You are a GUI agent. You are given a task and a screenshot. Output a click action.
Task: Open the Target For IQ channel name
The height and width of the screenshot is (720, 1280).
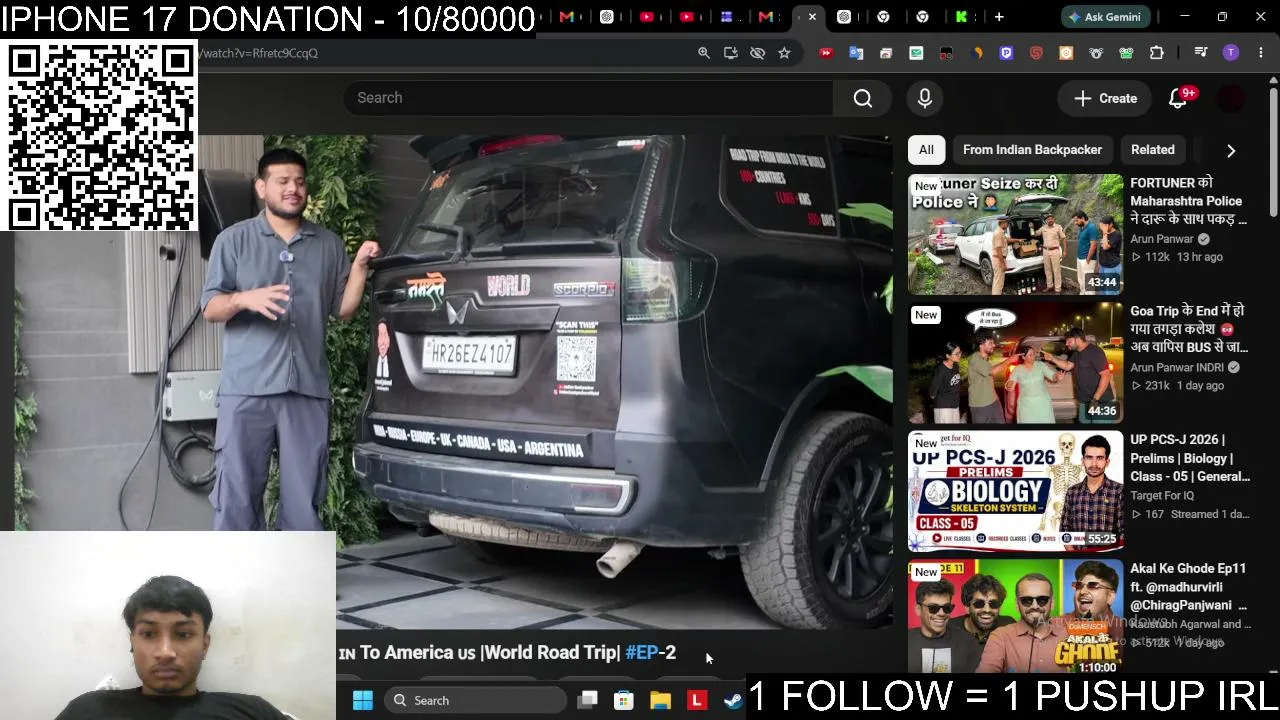[1162, 496]
